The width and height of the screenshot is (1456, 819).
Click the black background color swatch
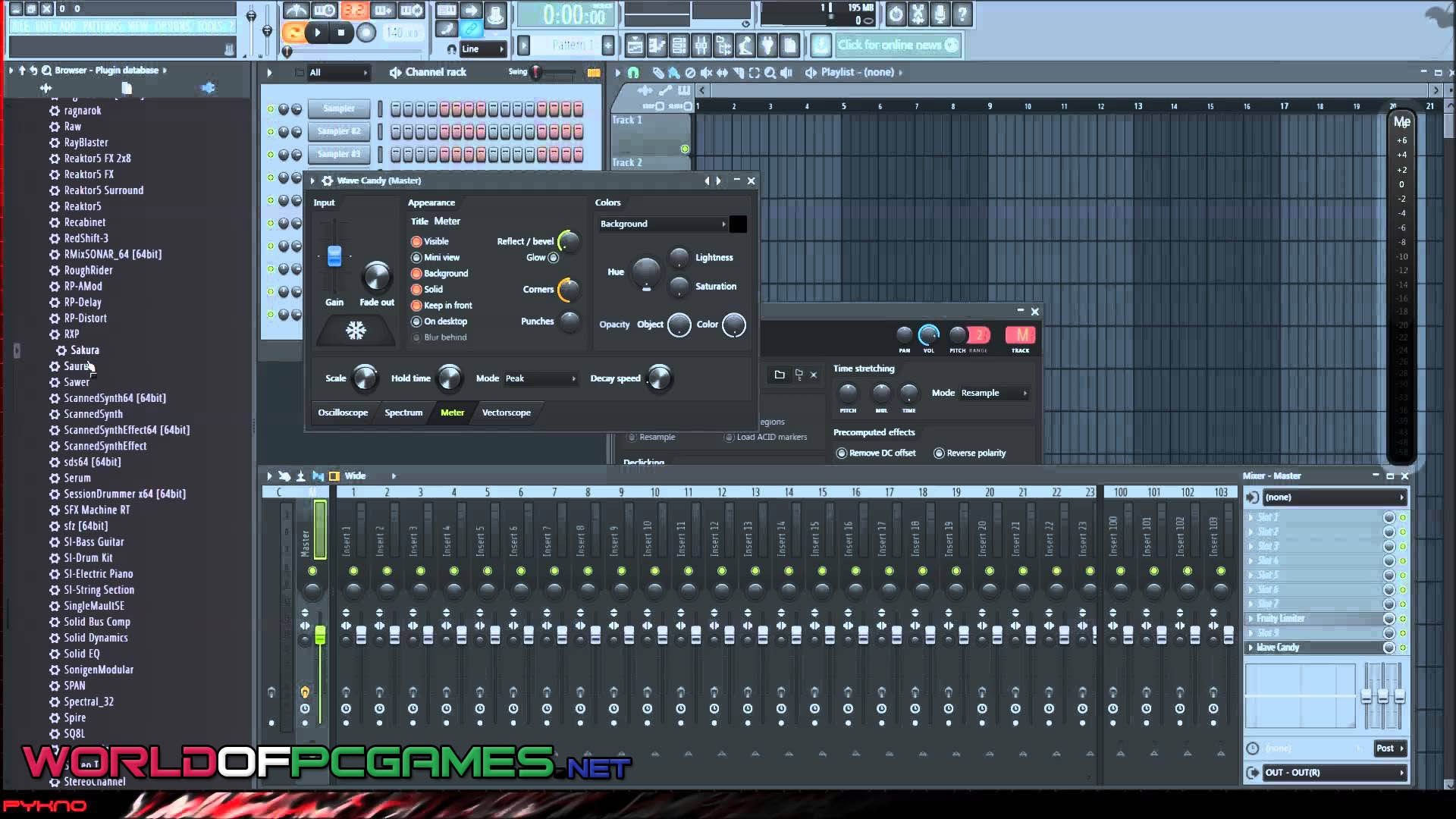738,224
